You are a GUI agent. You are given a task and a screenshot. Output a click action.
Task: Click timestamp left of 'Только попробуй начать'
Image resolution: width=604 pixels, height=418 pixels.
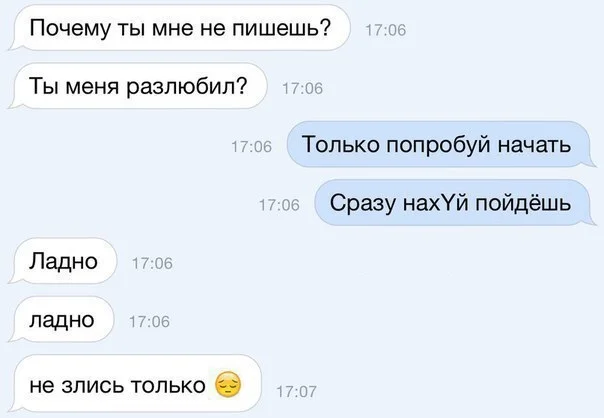(252, 147)
